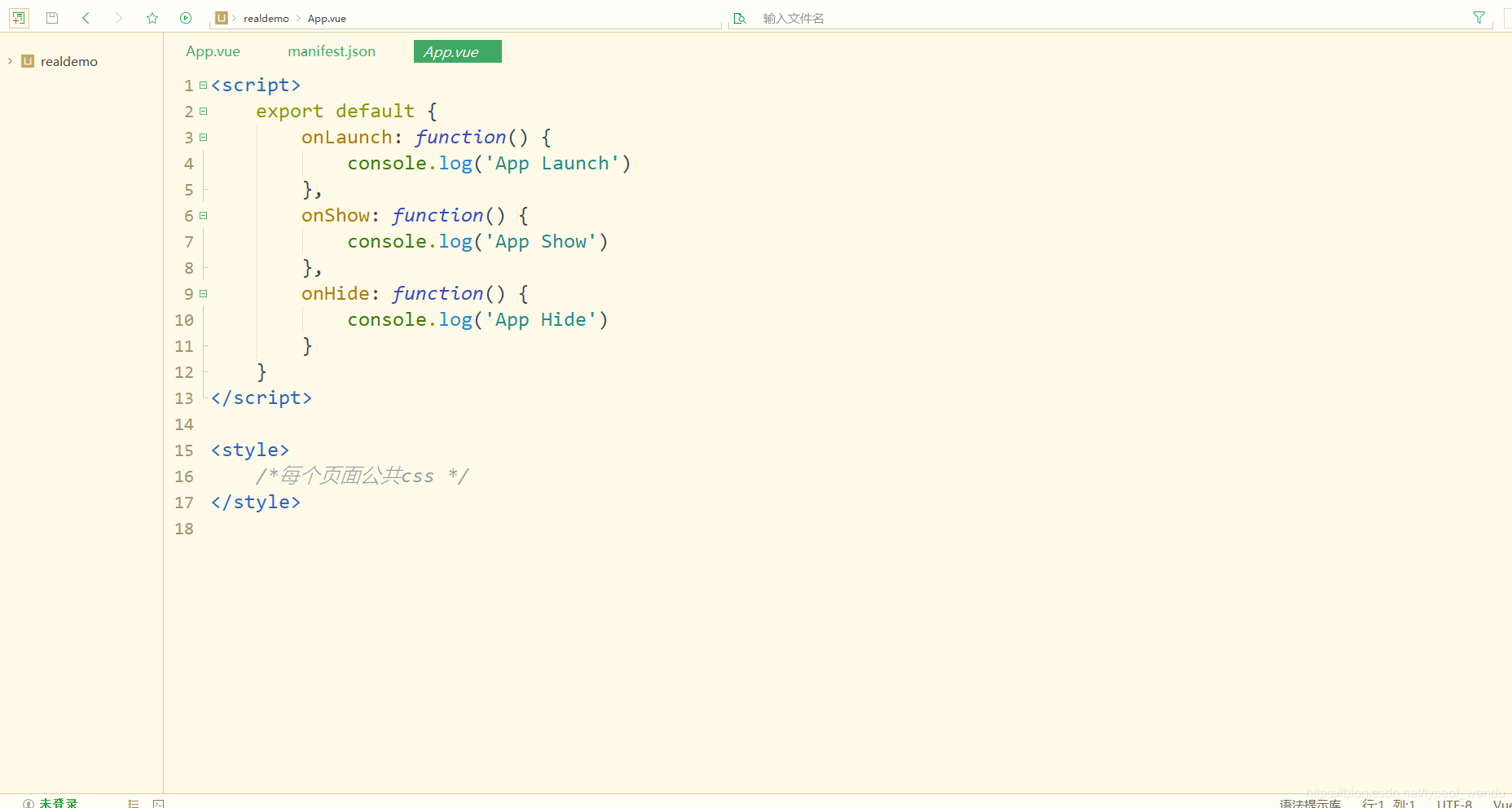Image resolution: width=1512 pixels, height=808 pixels.
Task: Click the run play icon
Action: (186, 18)
